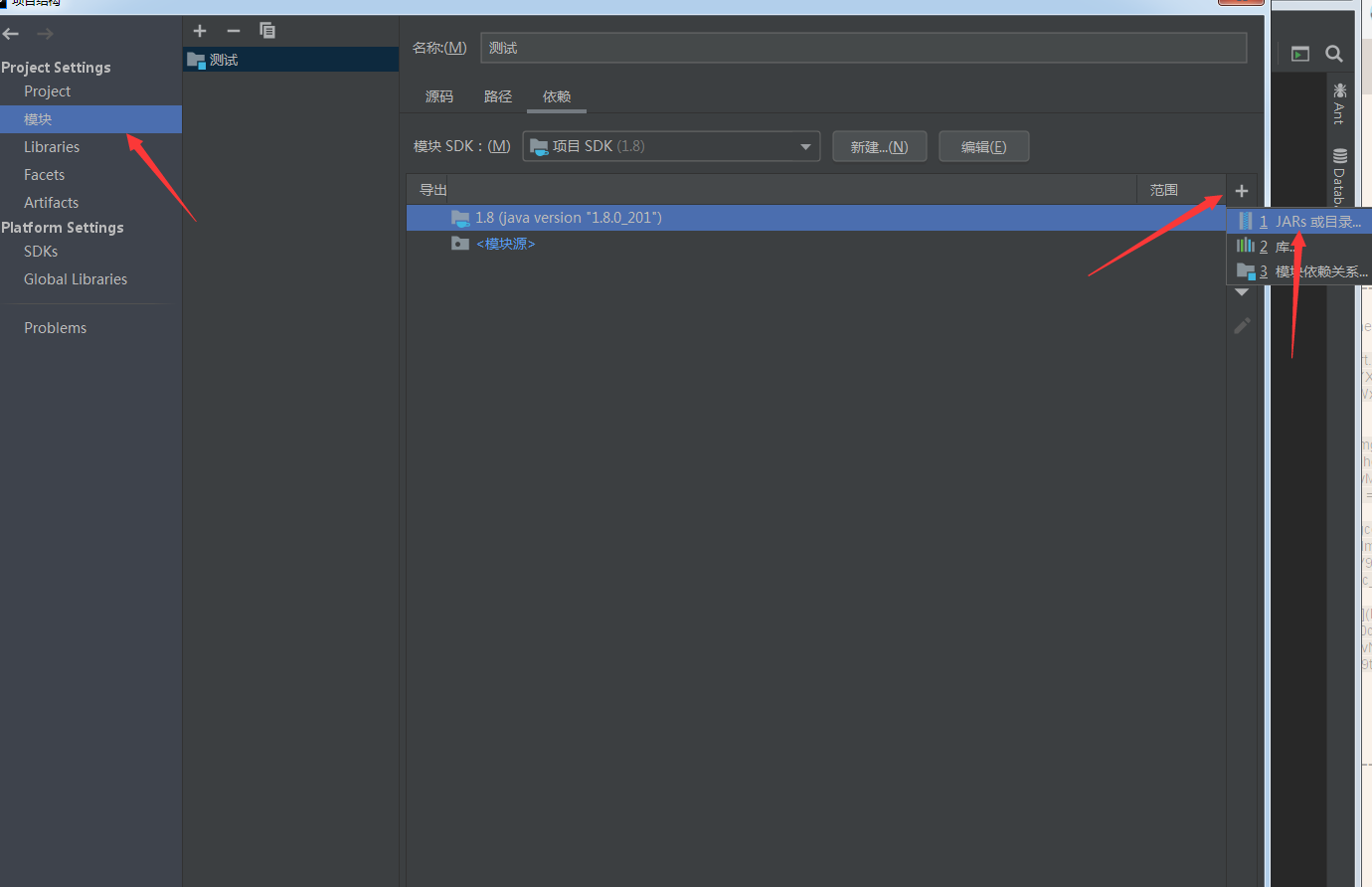Open SDKs under Platform Settings

[41, 252]
